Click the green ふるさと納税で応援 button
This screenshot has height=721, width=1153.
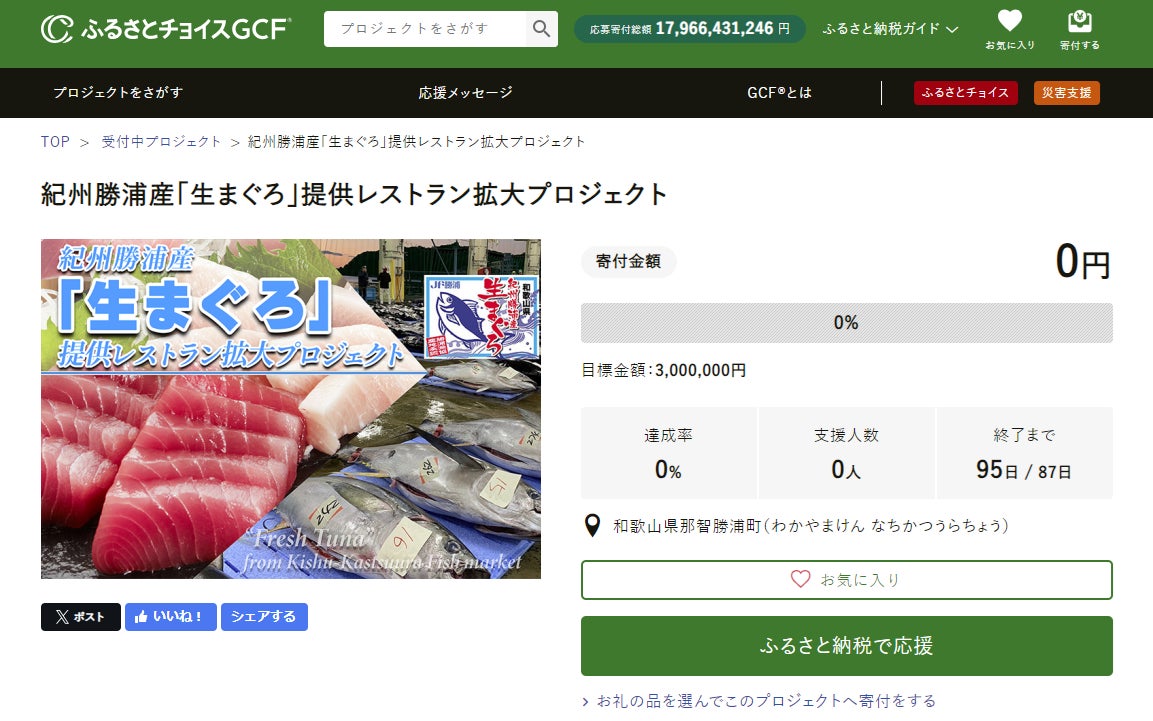tap(846, 645)
